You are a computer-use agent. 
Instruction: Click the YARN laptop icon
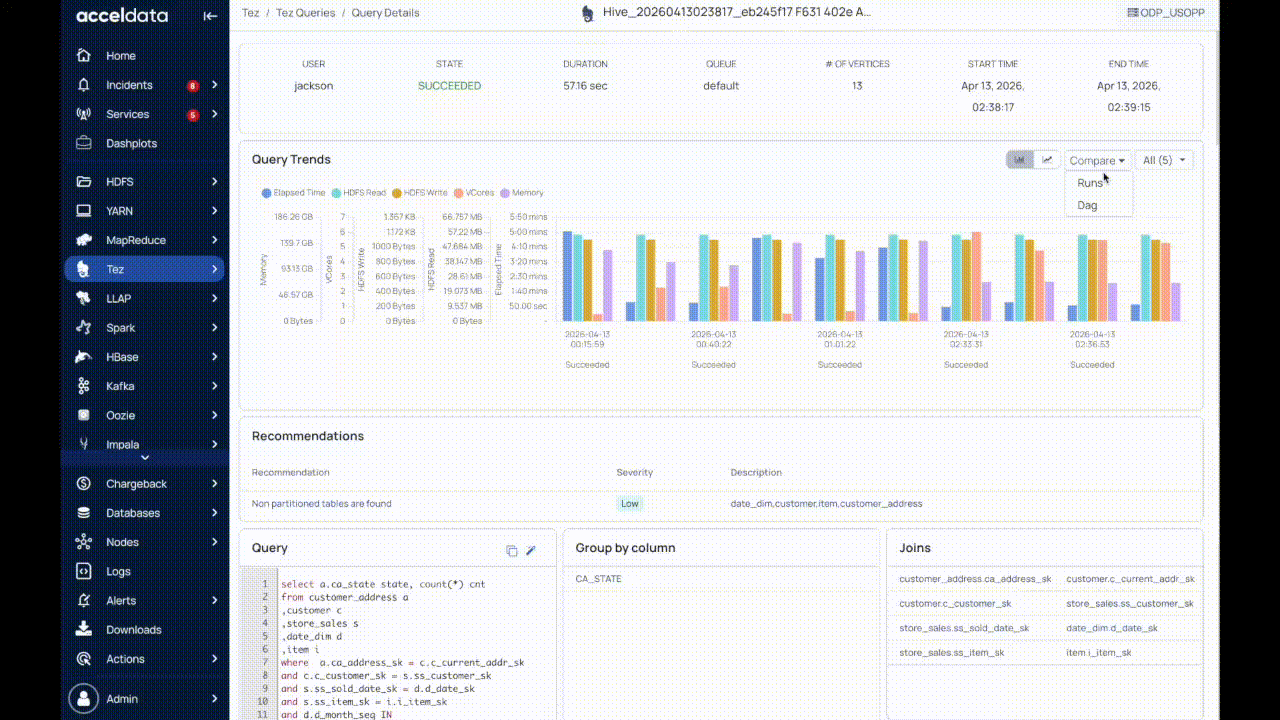point(84,211)
